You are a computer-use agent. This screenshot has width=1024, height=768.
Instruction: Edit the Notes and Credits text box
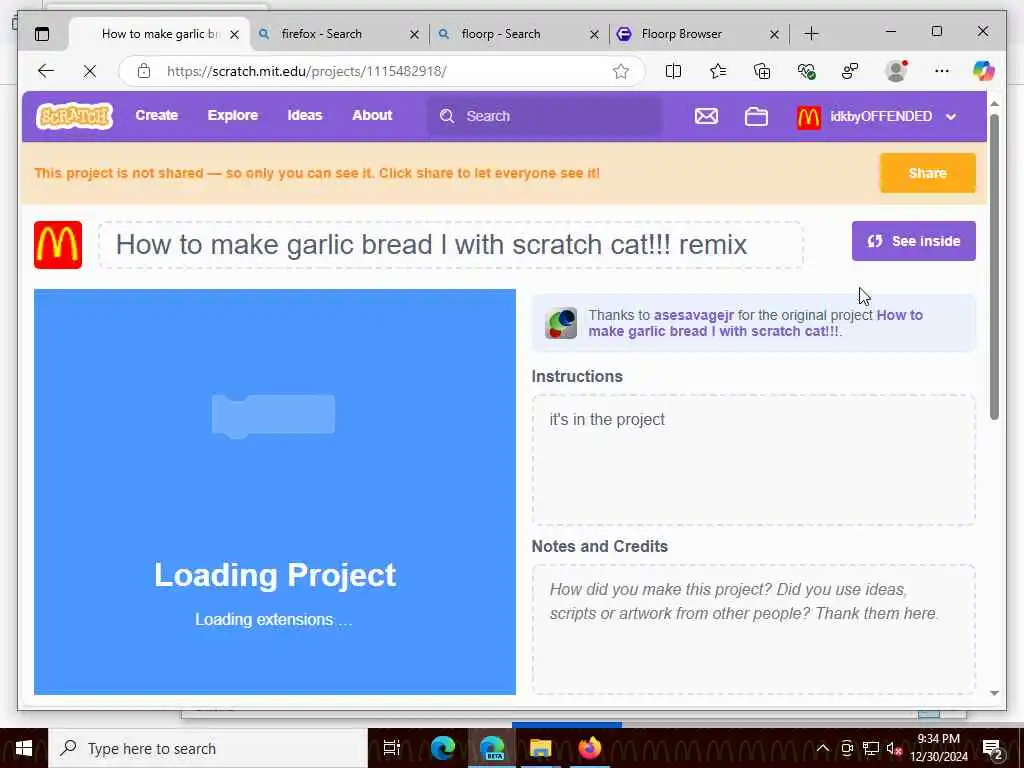tap(754, 630)
